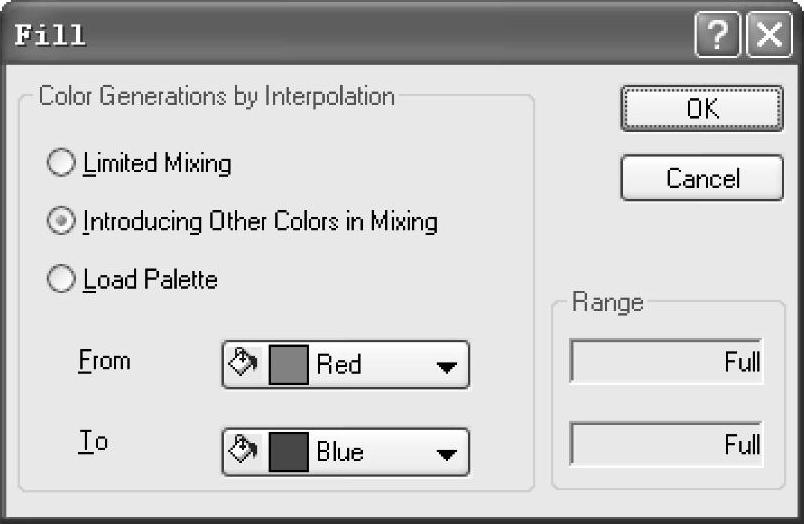Expand the To color dropdown arrow
804x524 pixels.
point(446,453)
